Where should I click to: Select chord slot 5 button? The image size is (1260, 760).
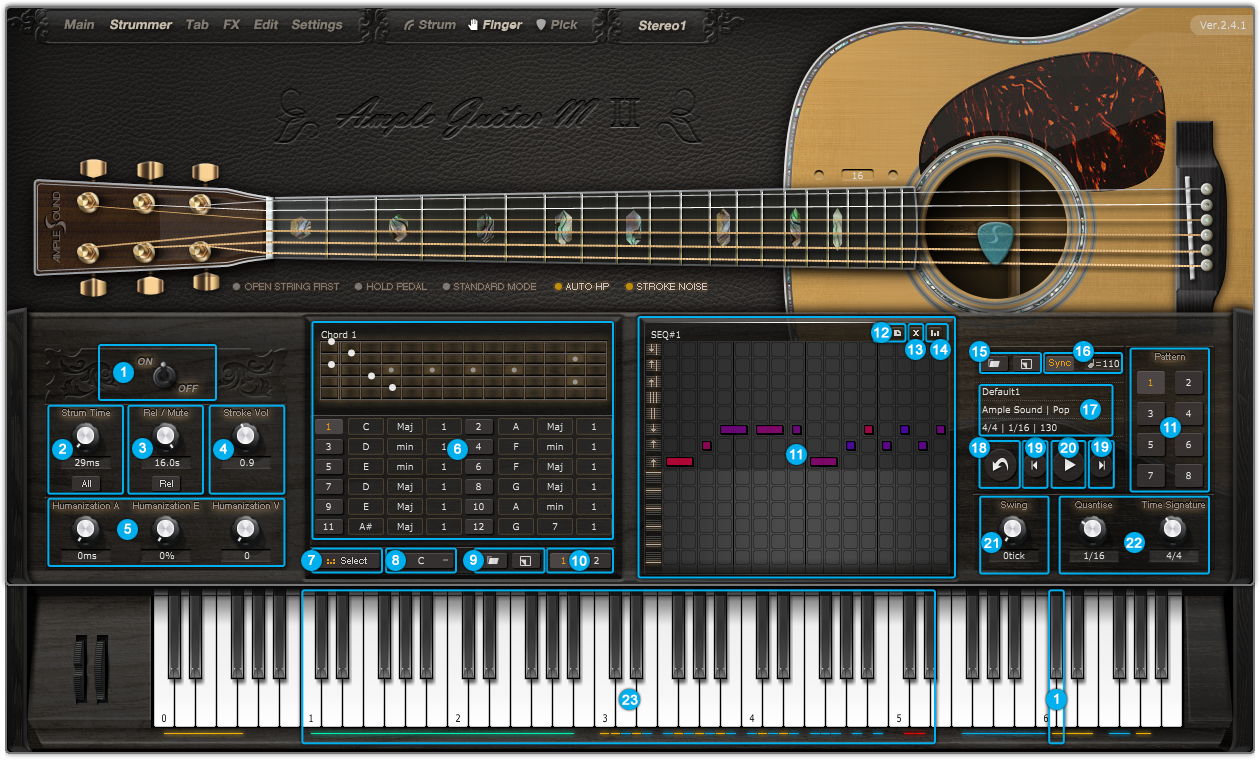coord(328,467)
